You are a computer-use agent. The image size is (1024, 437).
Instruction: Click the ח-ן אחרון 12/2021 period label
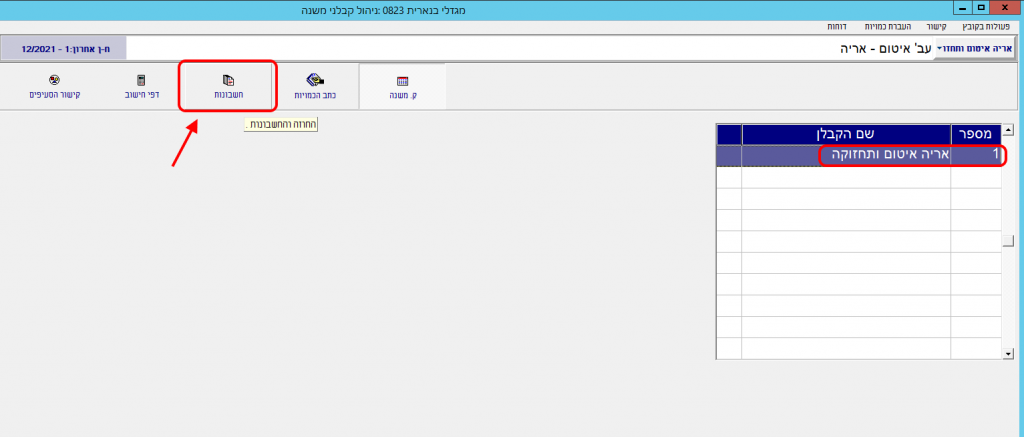63,48
